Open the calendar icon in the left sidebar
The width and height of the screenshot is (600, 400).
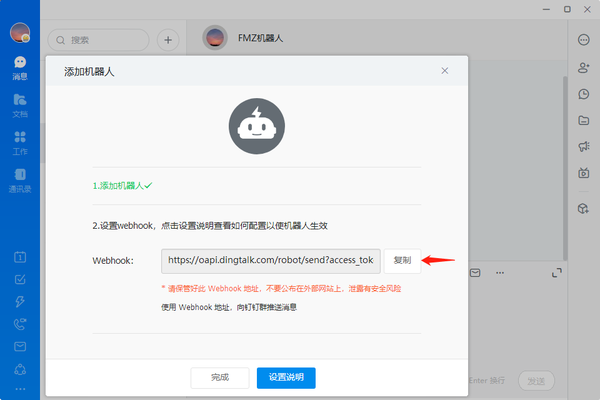click(19, 257)
